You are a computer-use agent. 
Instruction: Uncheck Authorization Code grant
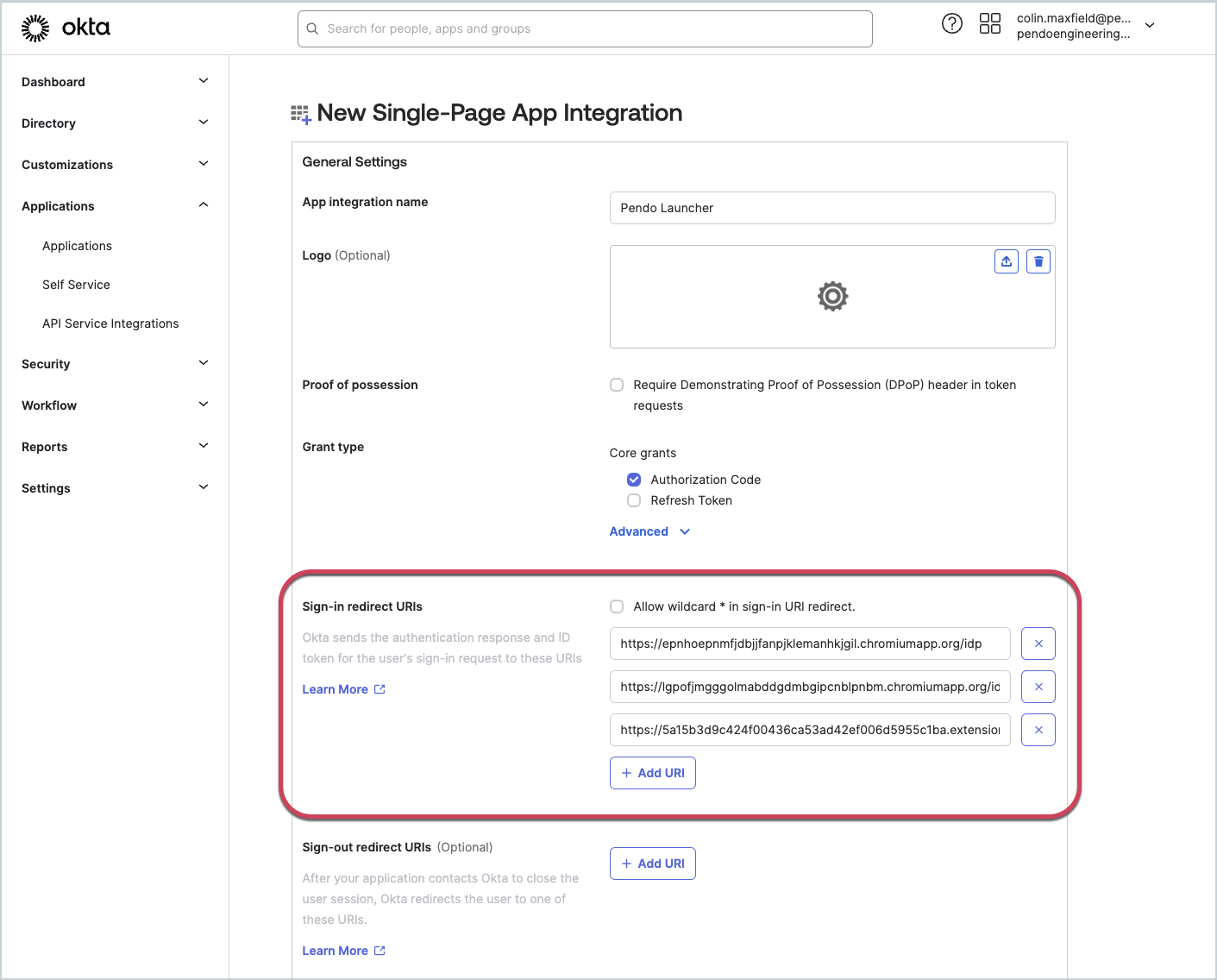coord(634,480)
